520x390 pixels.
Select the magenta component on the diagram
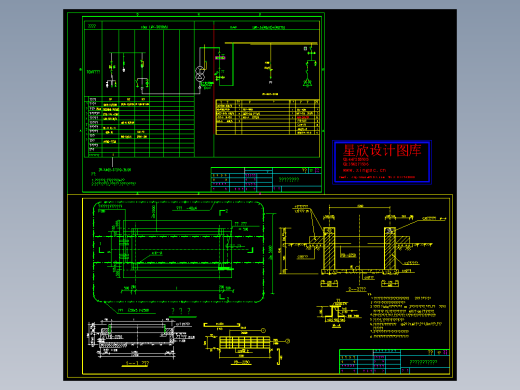point(220,58)
